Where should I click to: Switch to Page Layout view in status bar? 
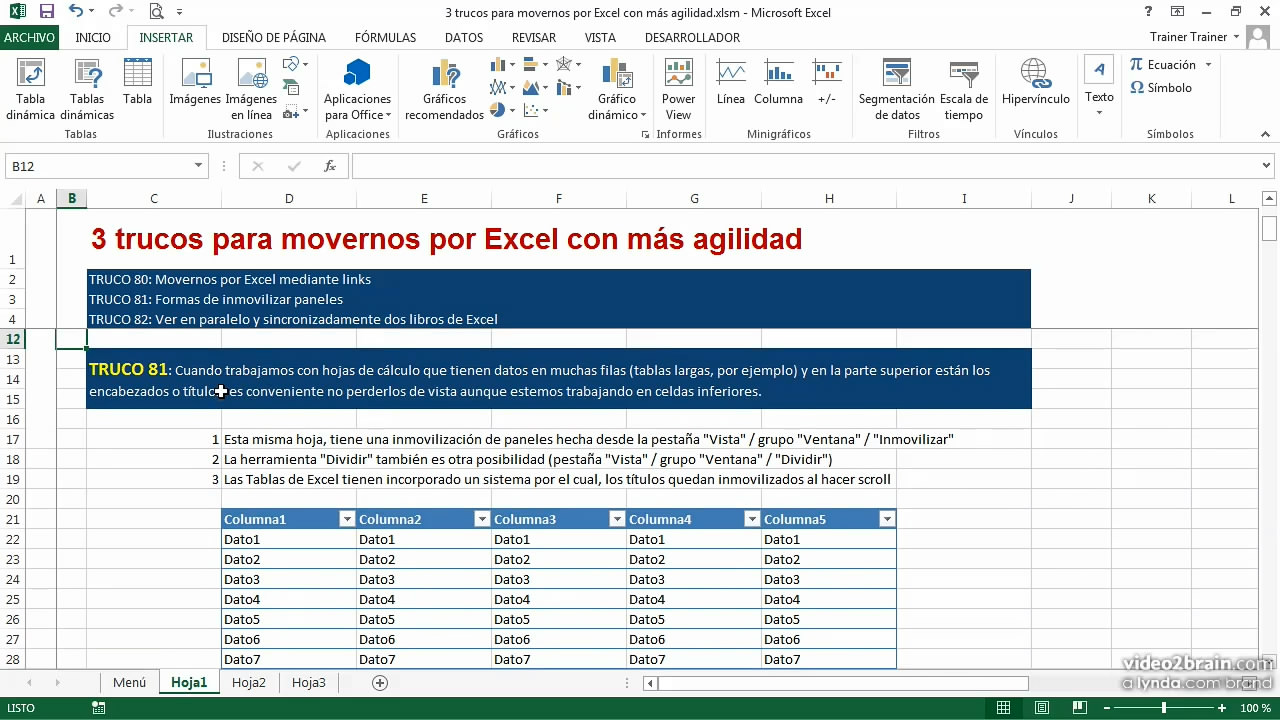click(x=1041, y=708)
